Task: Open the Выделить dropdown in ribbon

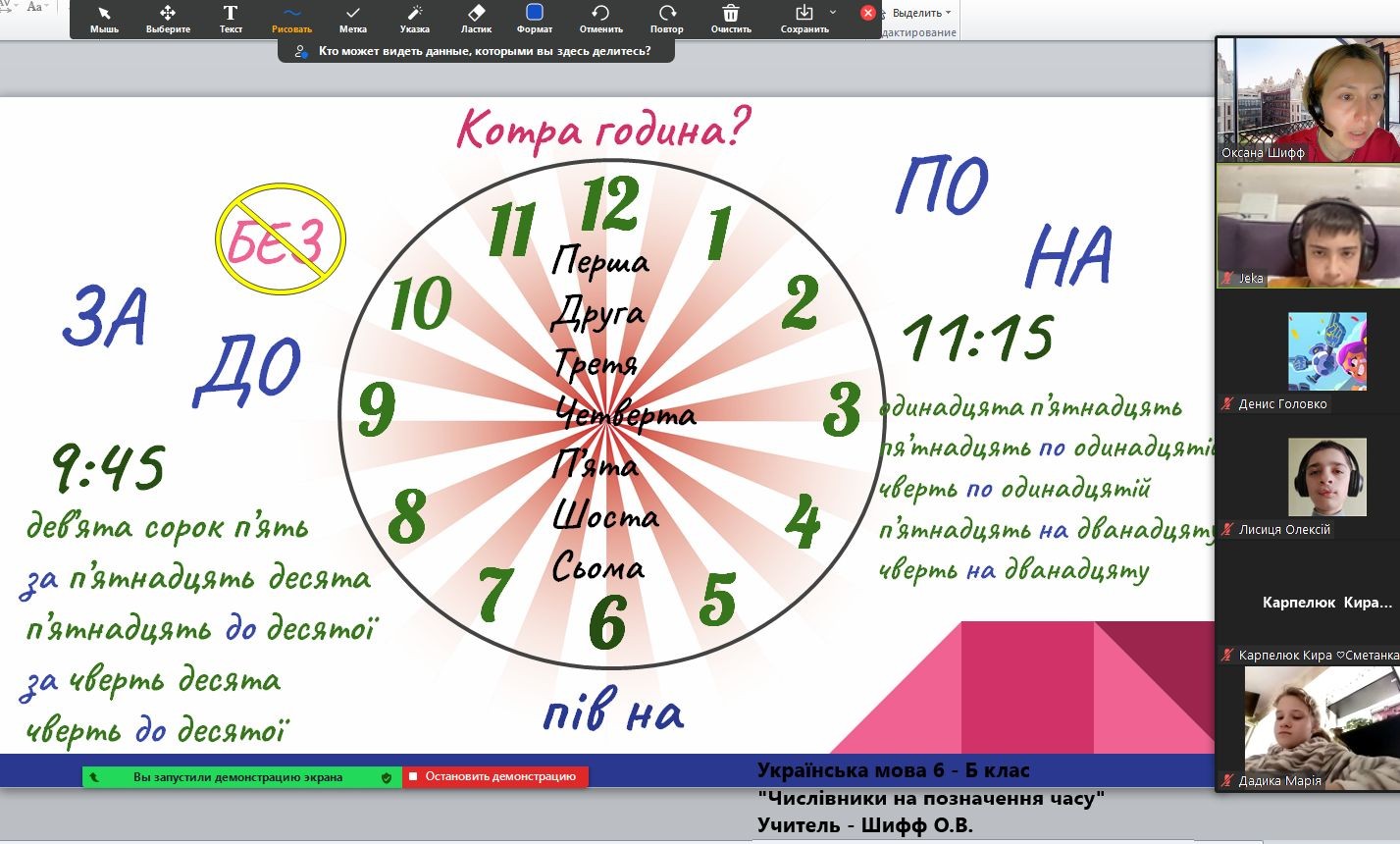Action: click(921, 13)
